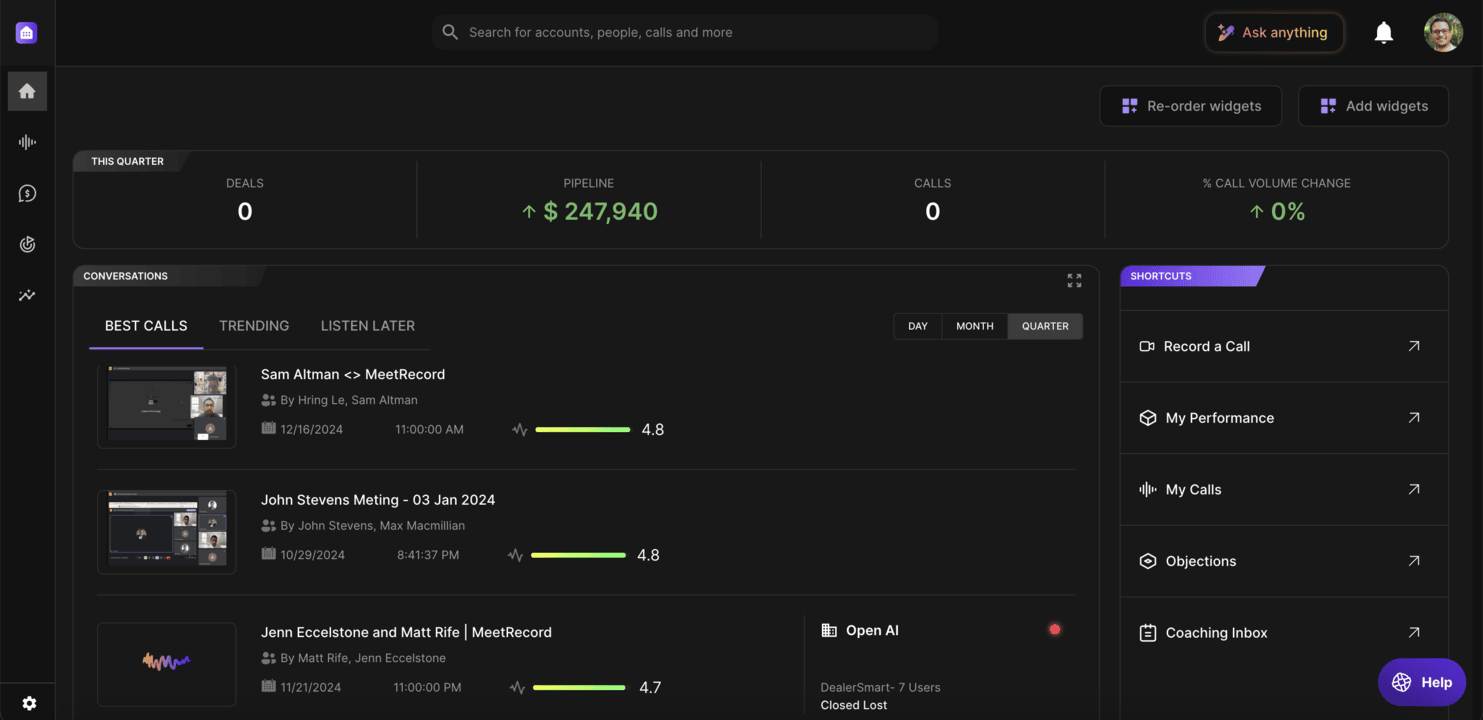Open the Objections shortcut arrow

(x=1413, y=561)
